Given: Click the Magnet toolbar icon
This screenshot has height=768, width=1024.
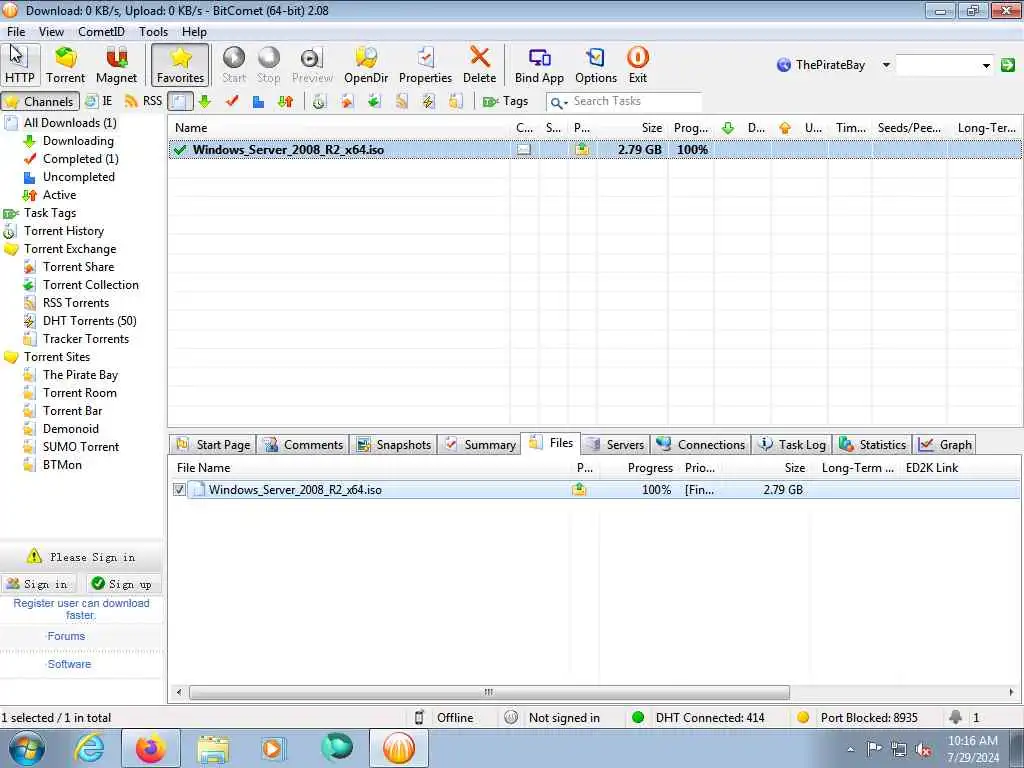Looking at the screenshot, I should click(116, 65).
